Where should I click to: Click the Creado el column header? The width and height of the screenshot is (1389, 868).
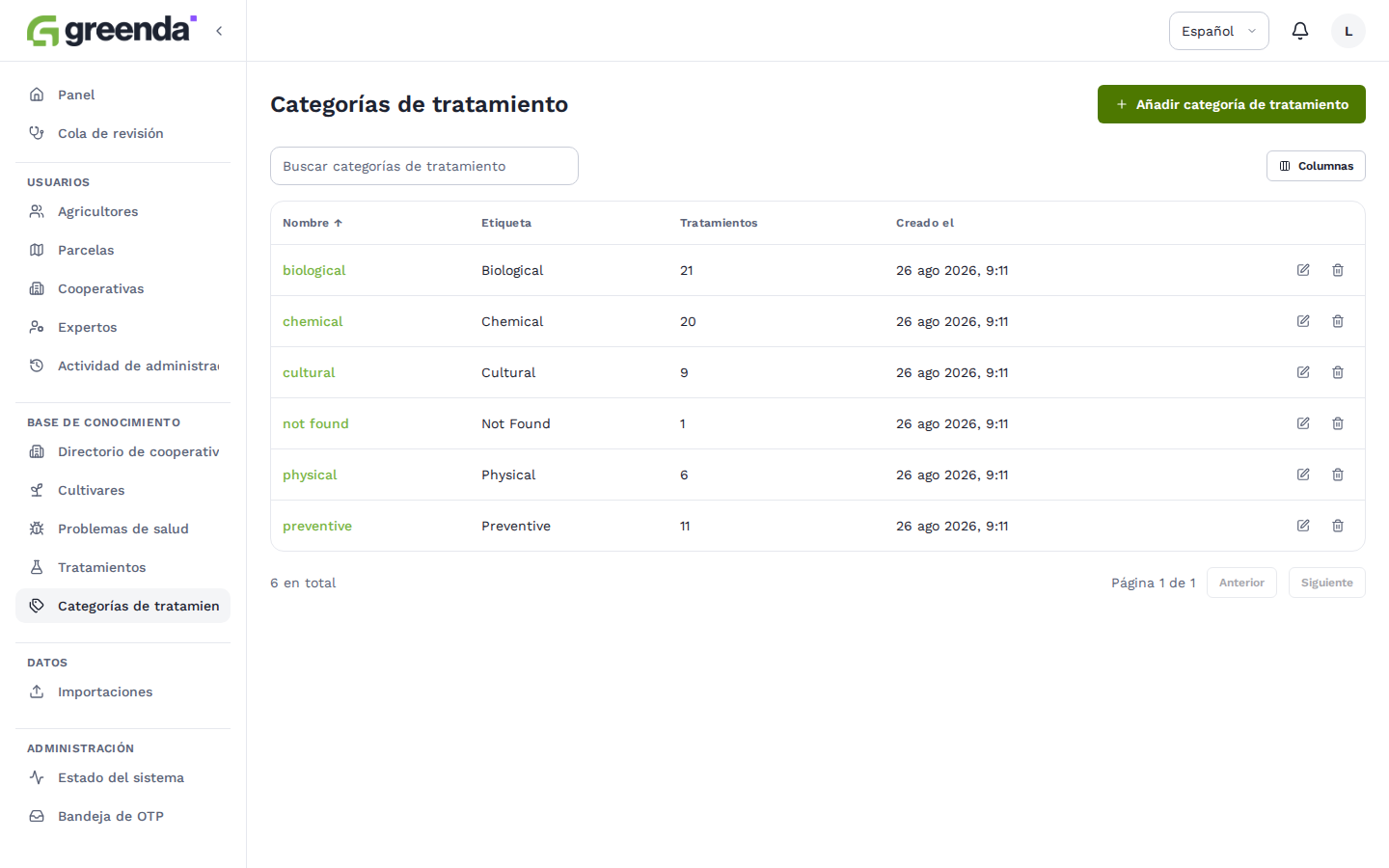[x=925, y=223]
